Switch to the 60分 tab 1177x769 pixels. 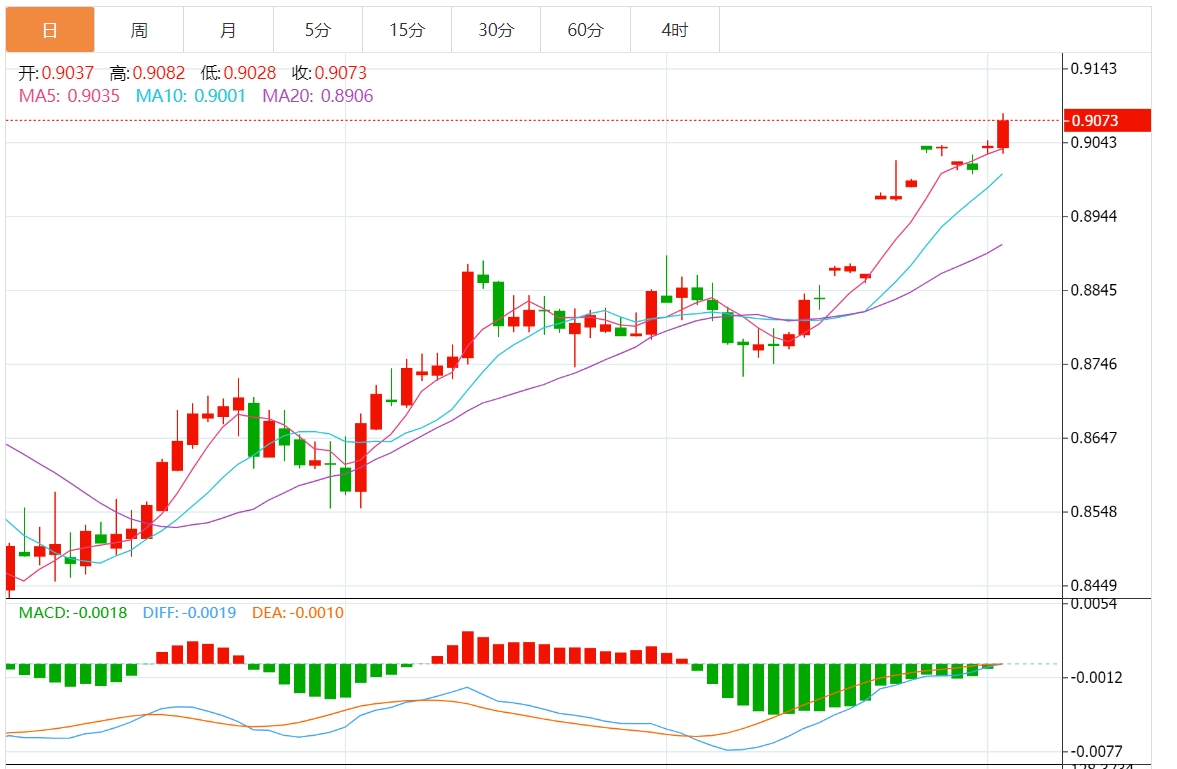[x=585, y=30]
